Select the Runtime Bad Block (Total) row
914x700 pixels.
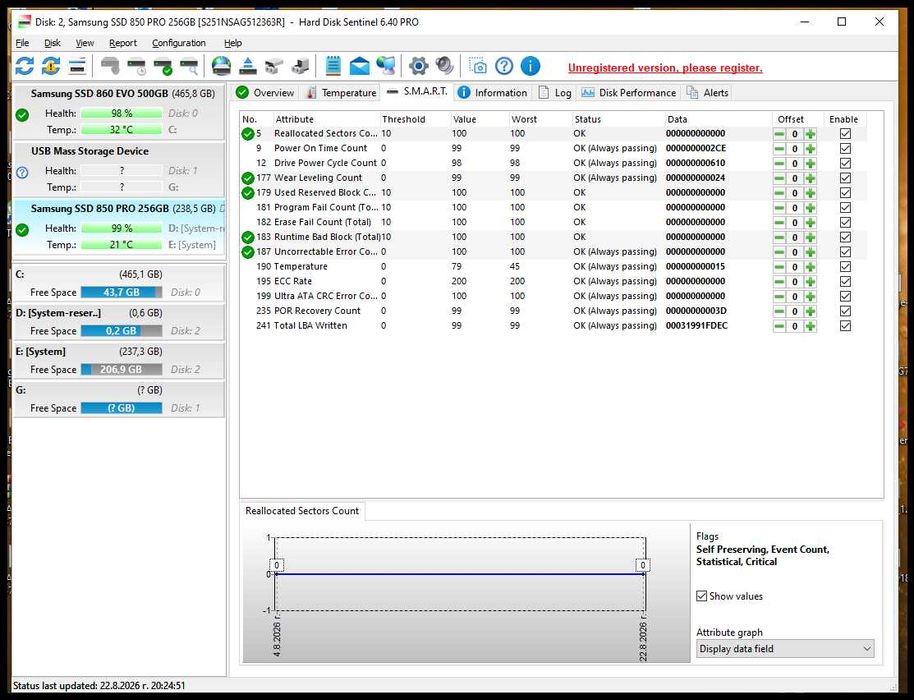(x=553, y=237)
